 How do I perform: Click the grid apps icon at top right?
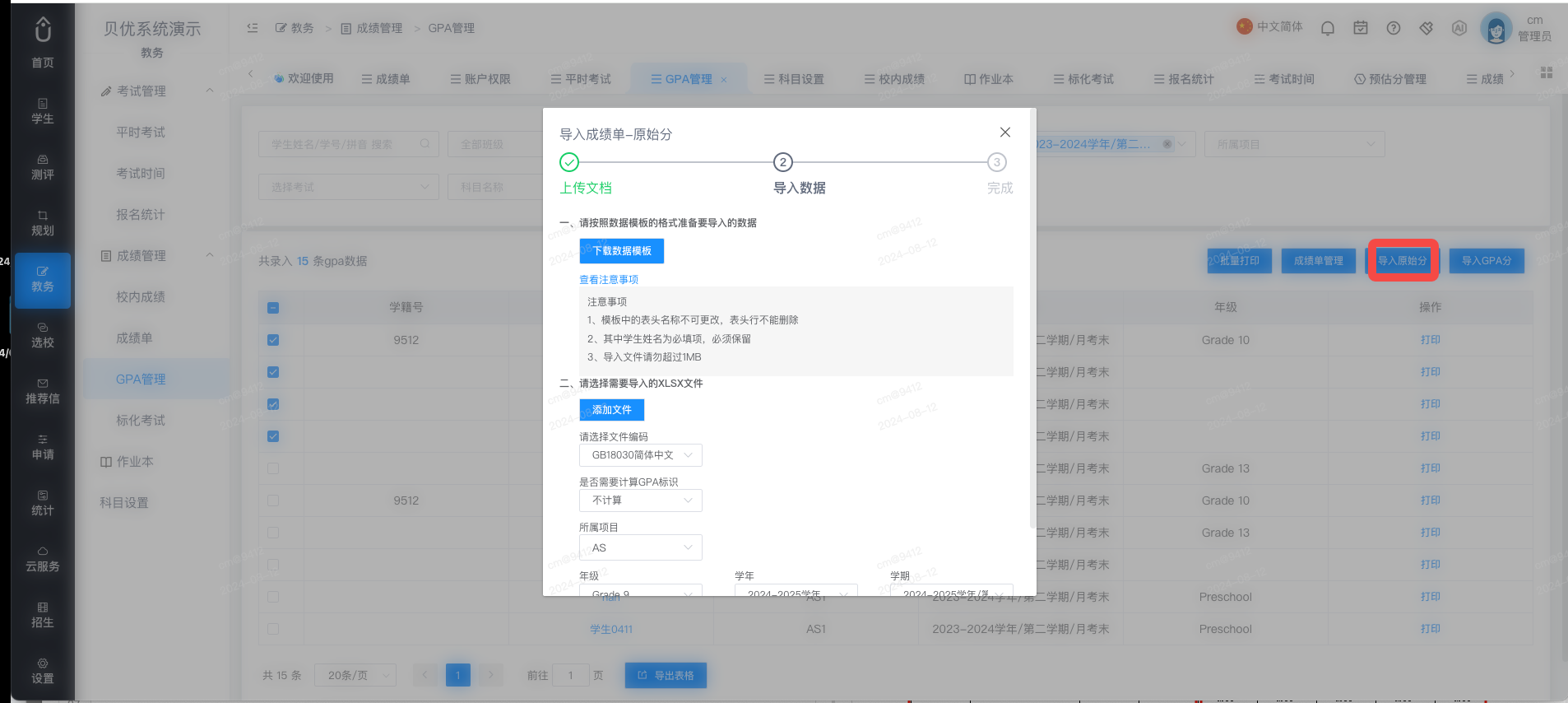tap(1547, 72)
